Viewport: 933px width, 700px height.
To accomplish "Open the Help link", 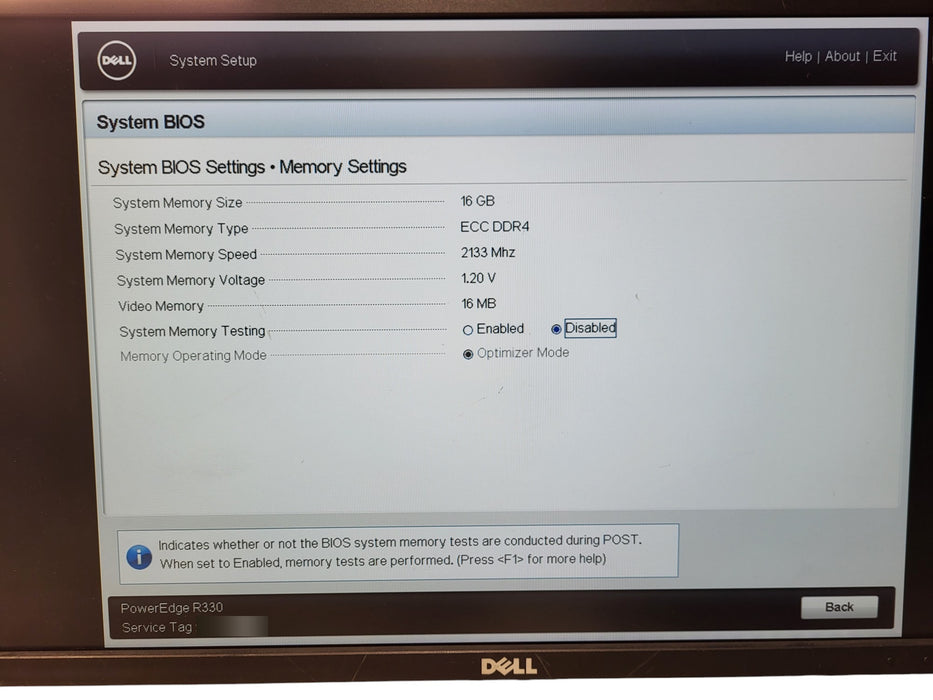I will (x=798, y=57).
